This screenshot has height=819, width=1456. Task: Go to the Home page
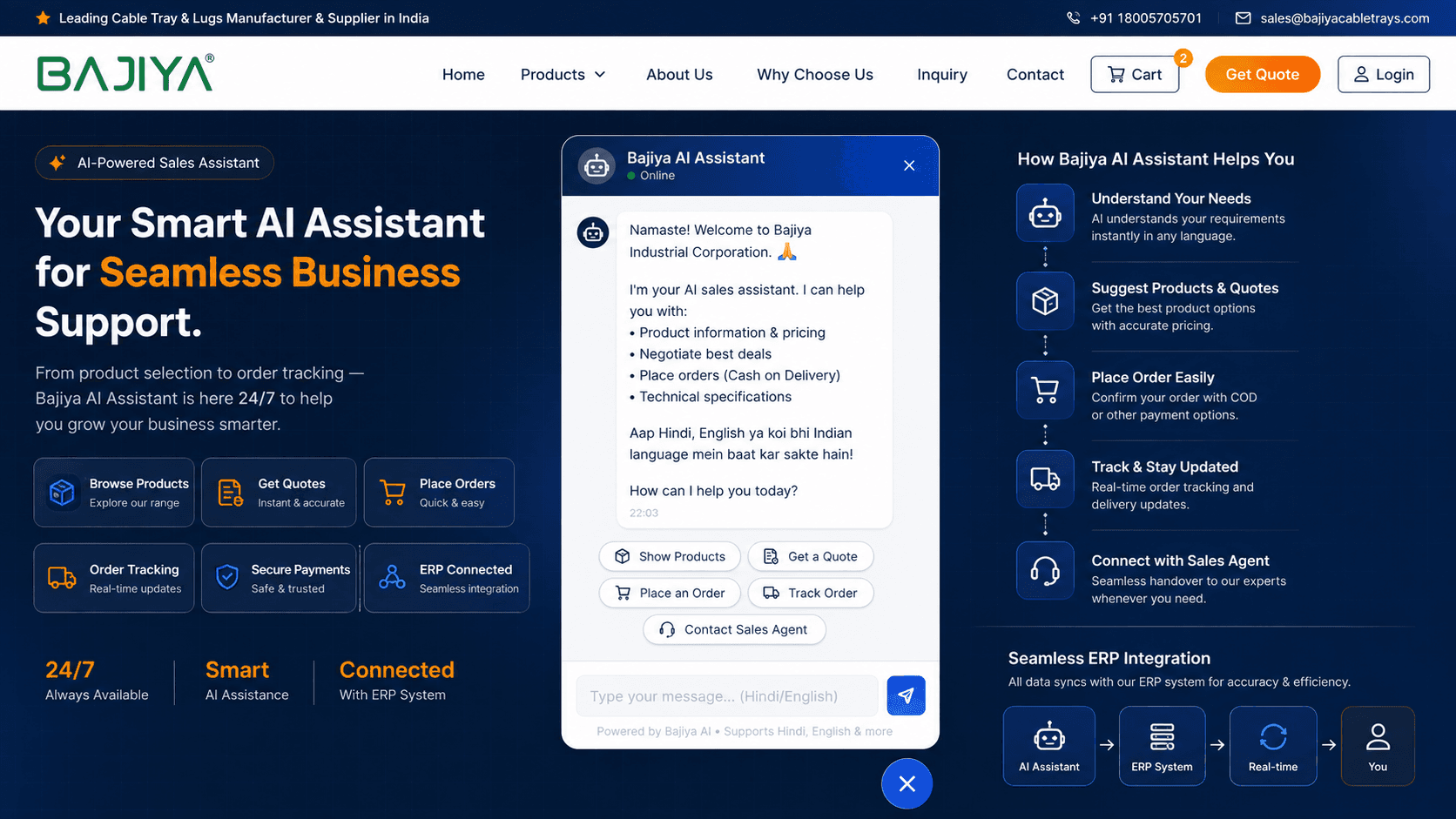pos(463,75)
